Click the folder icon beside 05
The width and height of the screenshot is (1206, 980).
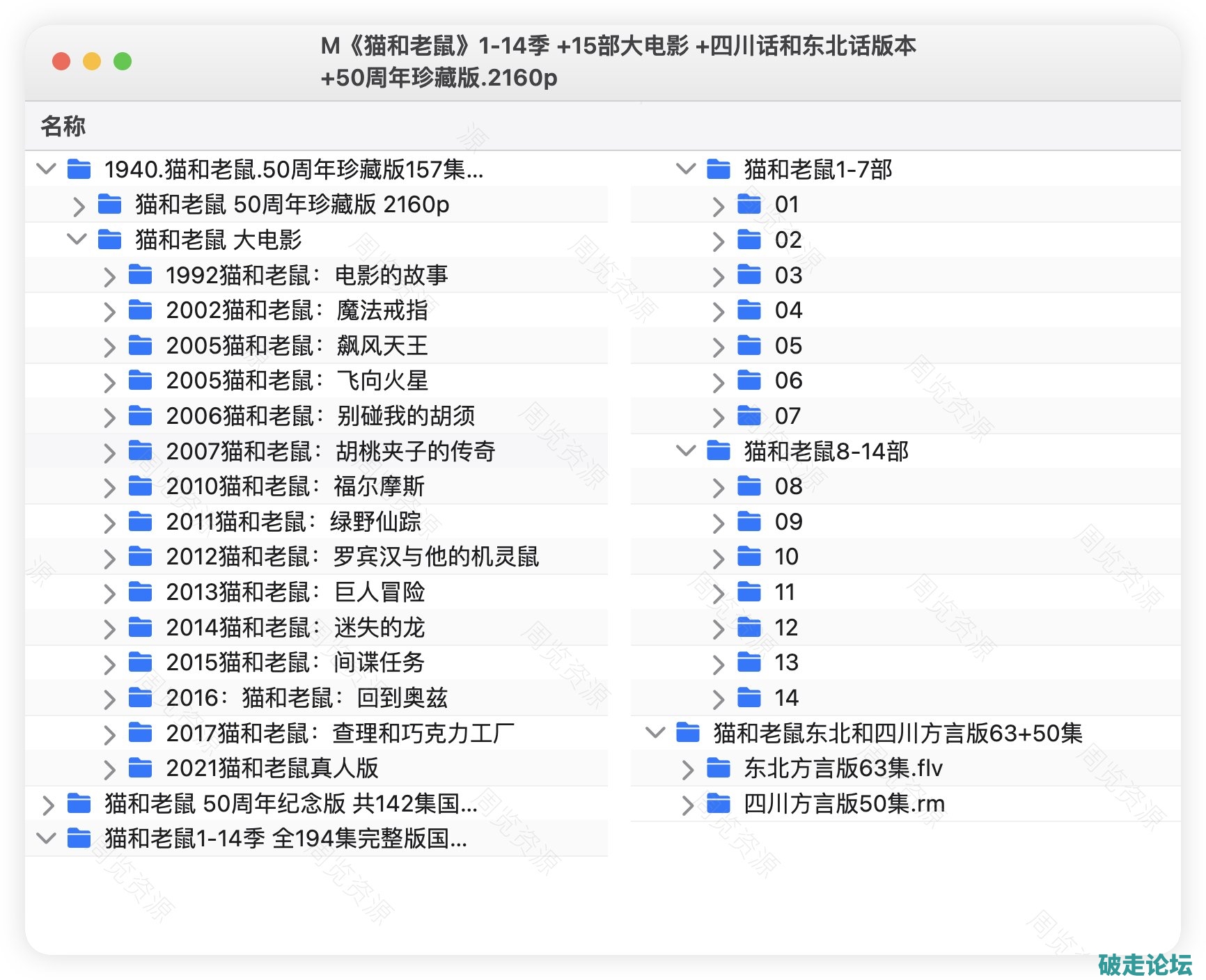click(x=749, y=345)
